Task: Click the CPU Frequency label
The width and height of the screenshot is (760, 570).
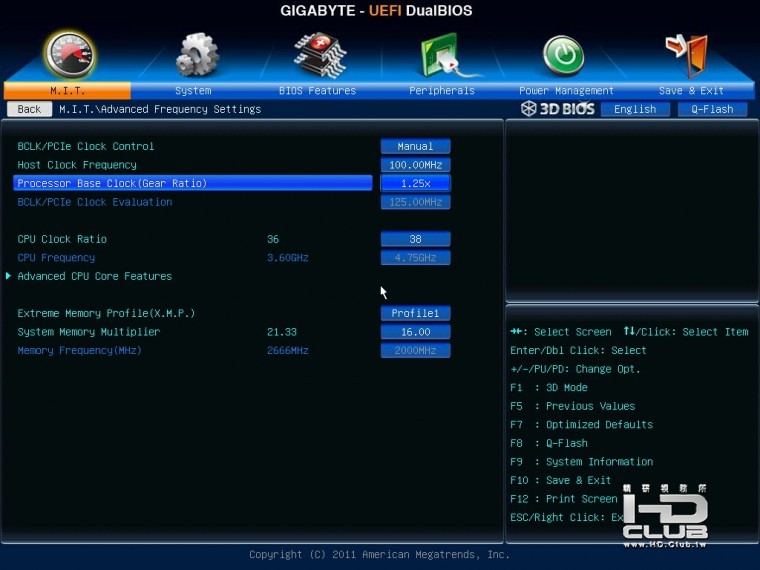Action: point(56,258)
